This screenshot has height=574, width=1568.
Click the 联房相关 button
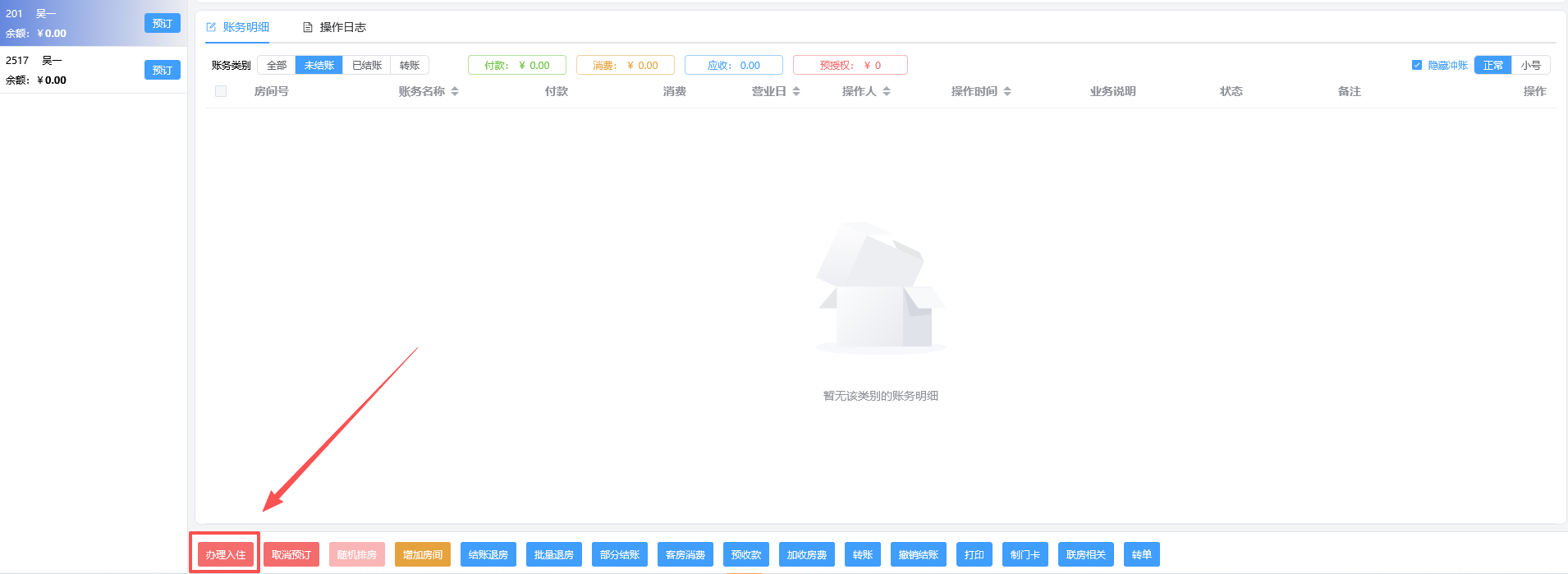point(1086,554)
